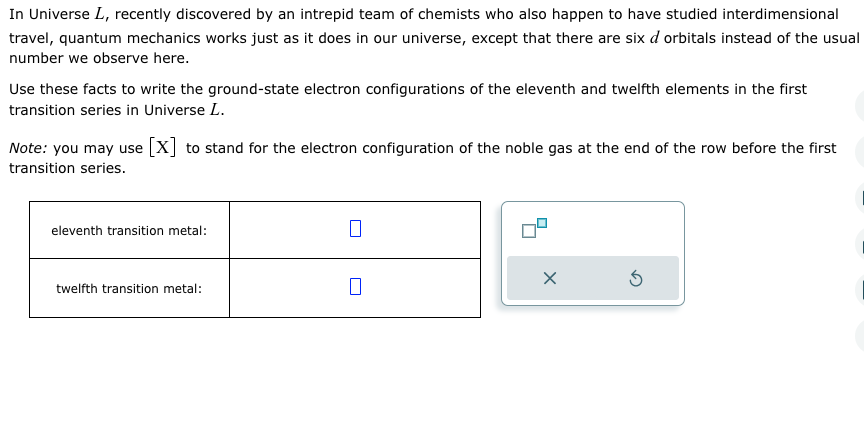The width and height of the screenshot is (864, 440).
Task: Click the circular undo arrow icon
Action: [x=635, y=279]
